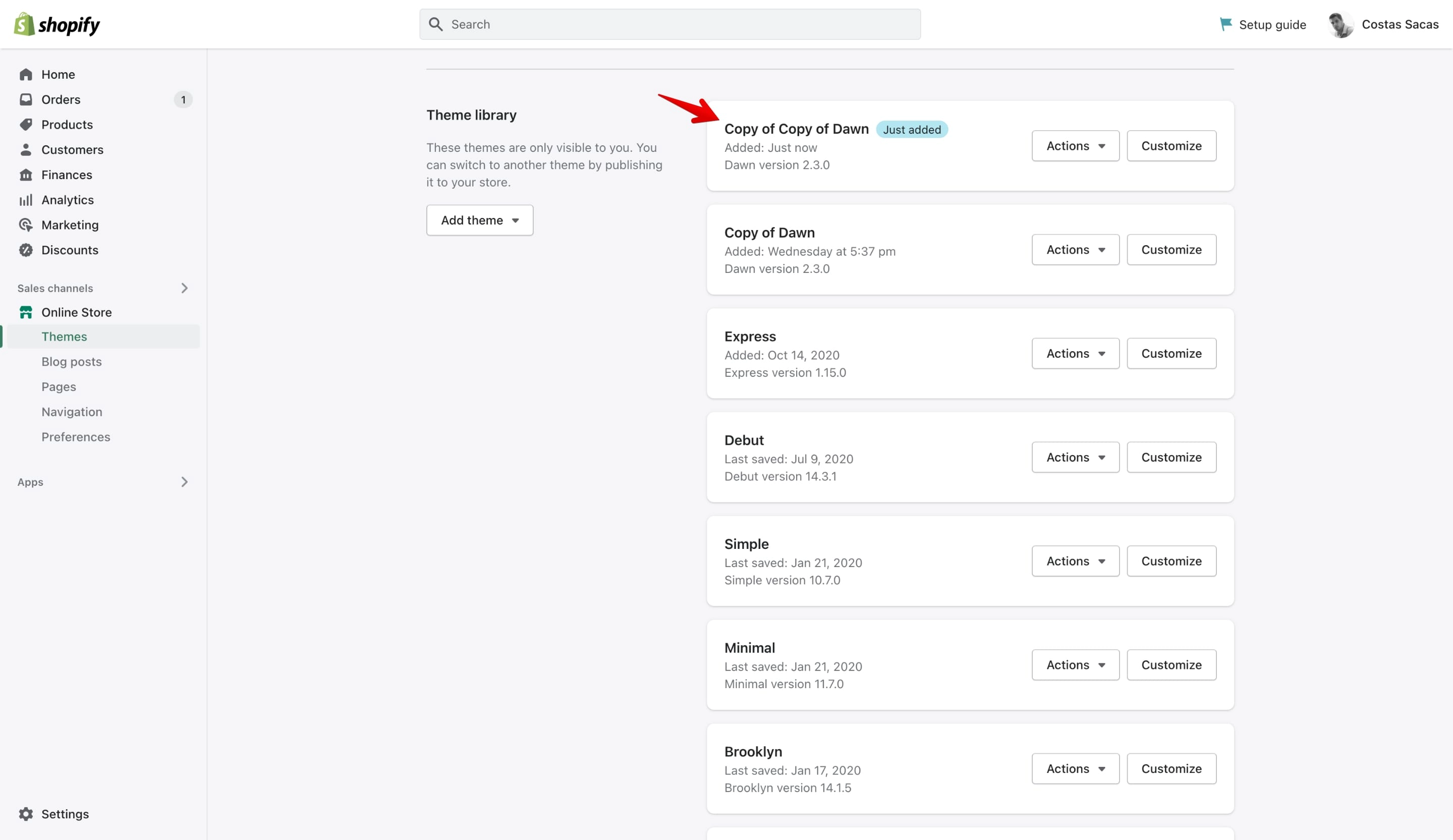This screenshot has width=1453, height=840.
Task: Expand the Apps section chevron
Action: click(x=185, y=481)
